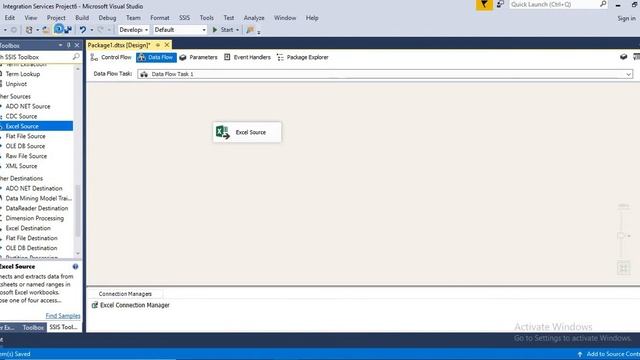Open the new project dropdown arrow
The width and height of the screenshot is (640, 360).
[37, 30]
